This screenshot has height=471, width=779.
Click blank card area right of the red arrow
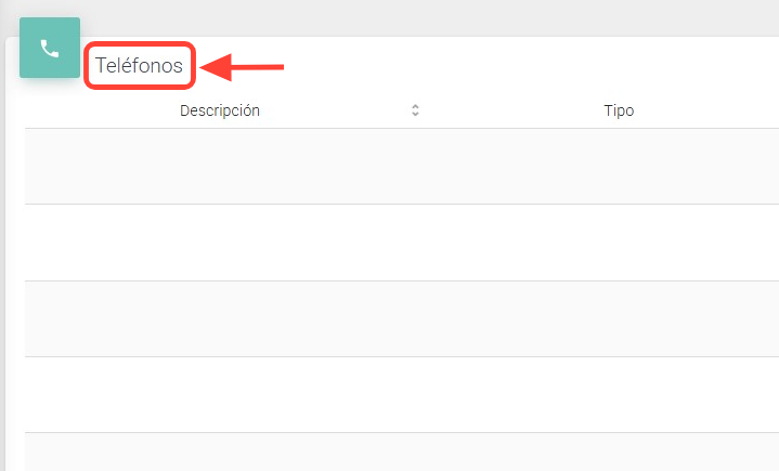pos(500,66)
